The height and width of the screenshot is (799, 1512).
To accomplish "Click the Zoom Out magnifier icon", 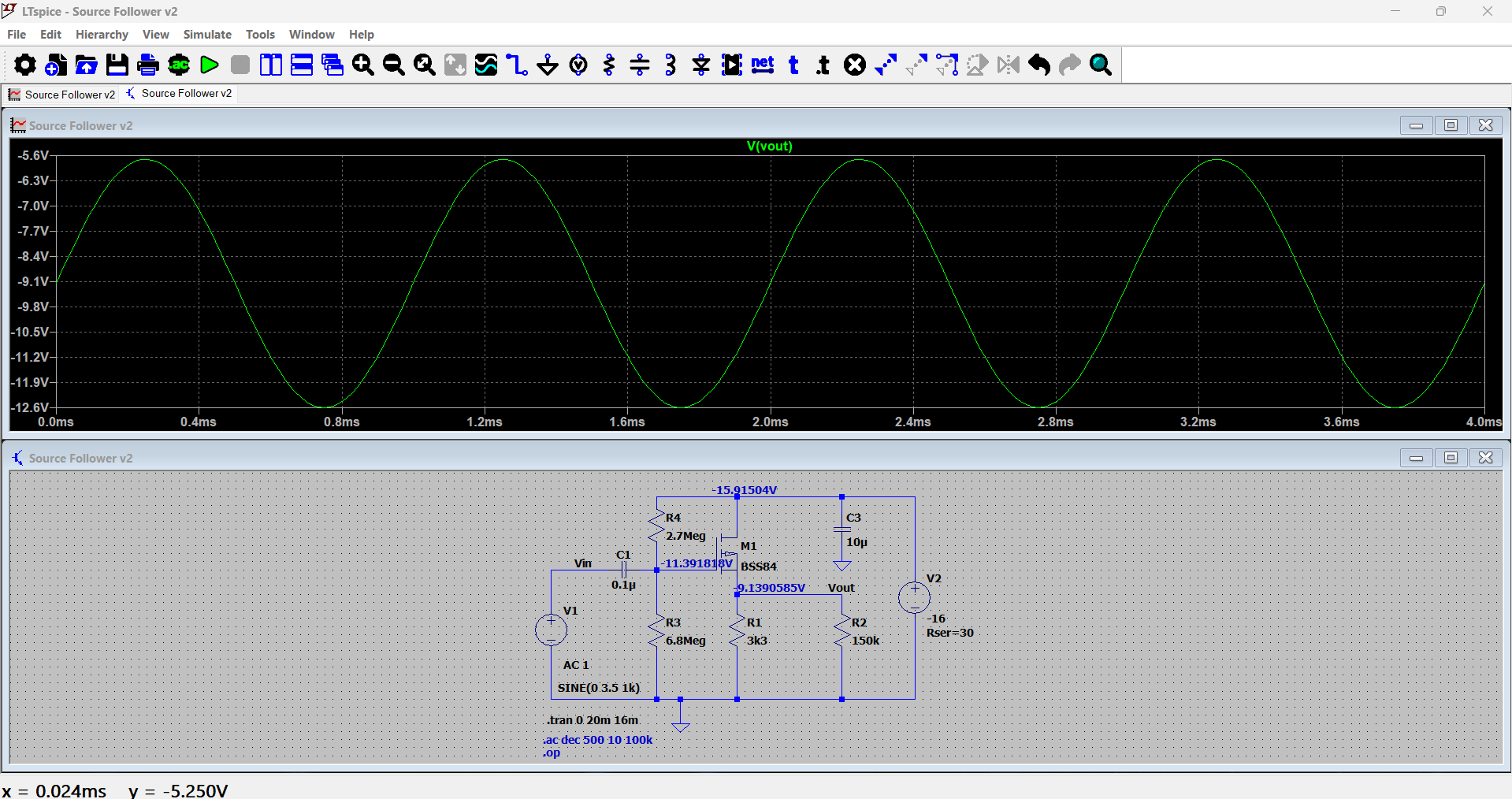I will pos(393,65).
